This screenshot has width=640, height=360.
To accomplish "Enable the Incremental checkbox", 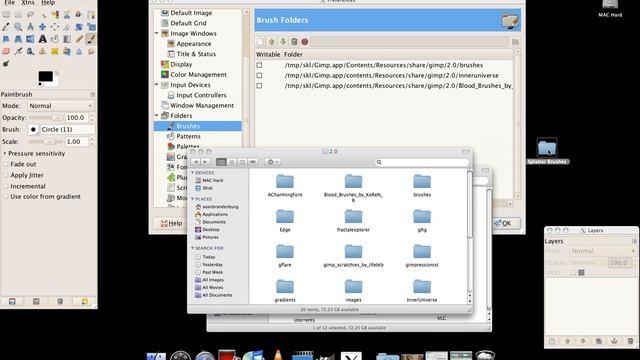I will 6,186.
